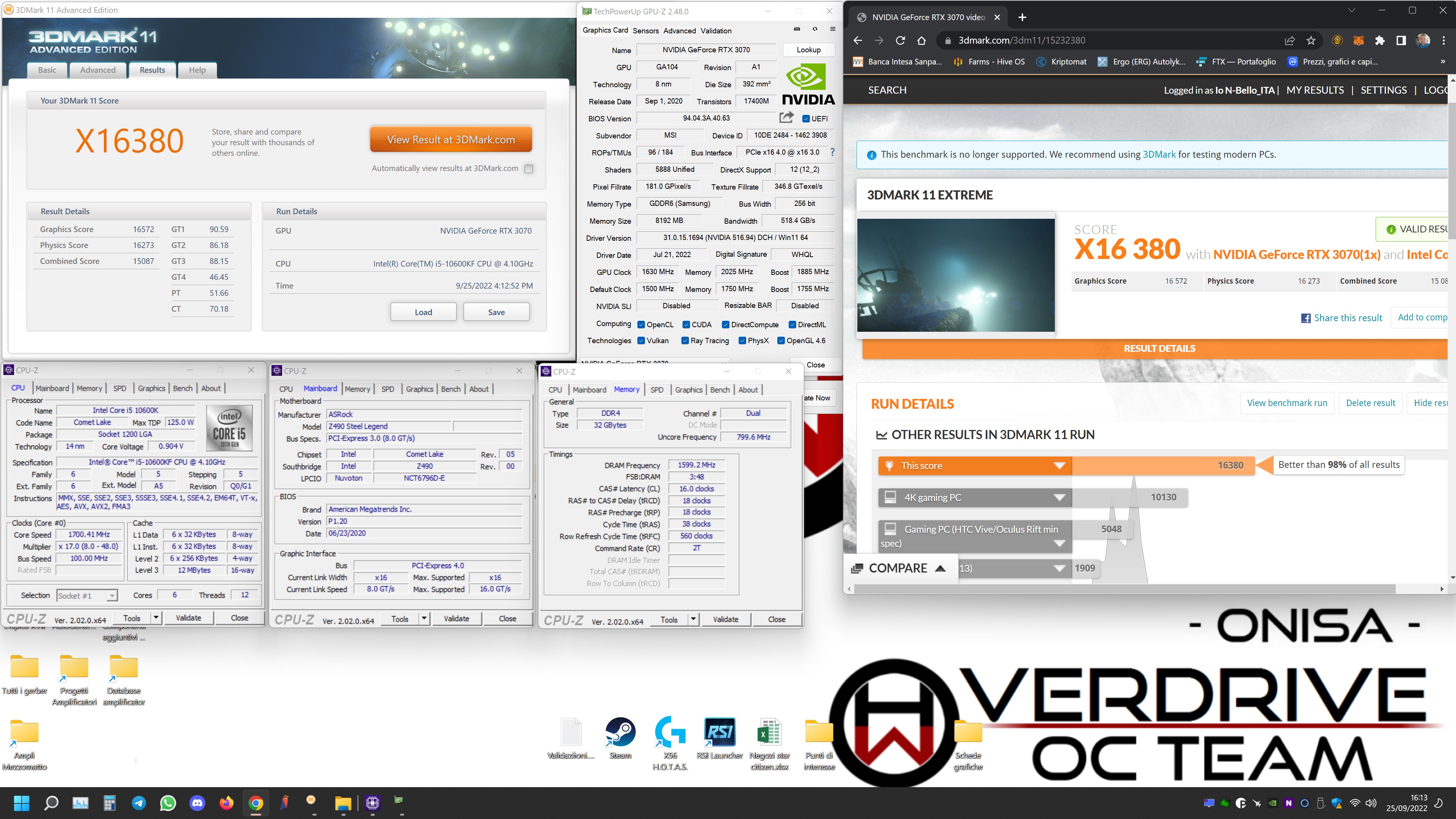Toggle the Ray Tracing checkbox
The image size is (1456, 819).
685,340
